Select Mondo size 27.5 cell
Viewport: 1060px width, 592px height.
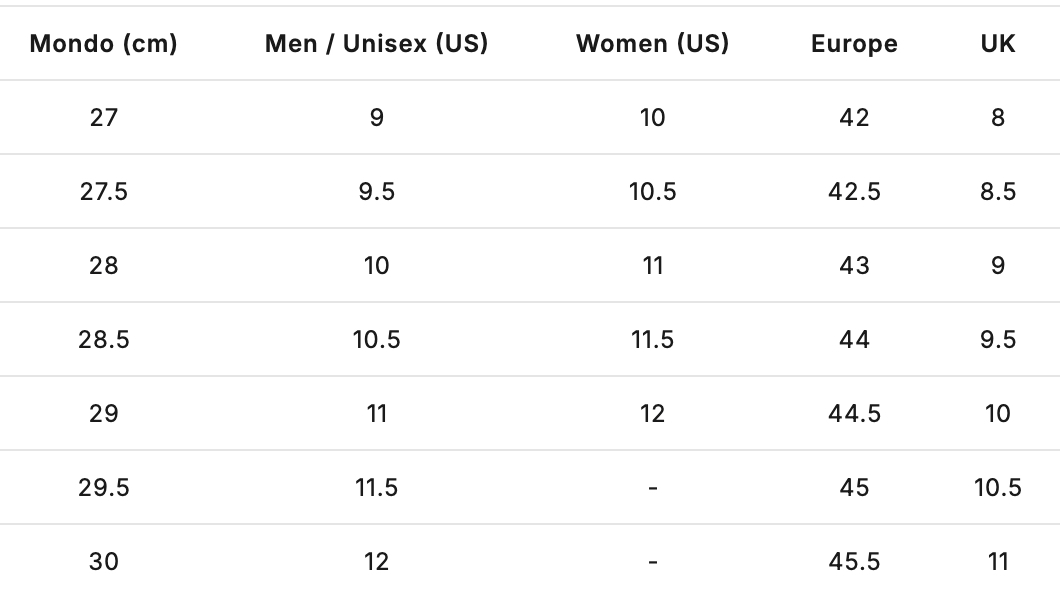pyautogui.click(x=103, y=192)
